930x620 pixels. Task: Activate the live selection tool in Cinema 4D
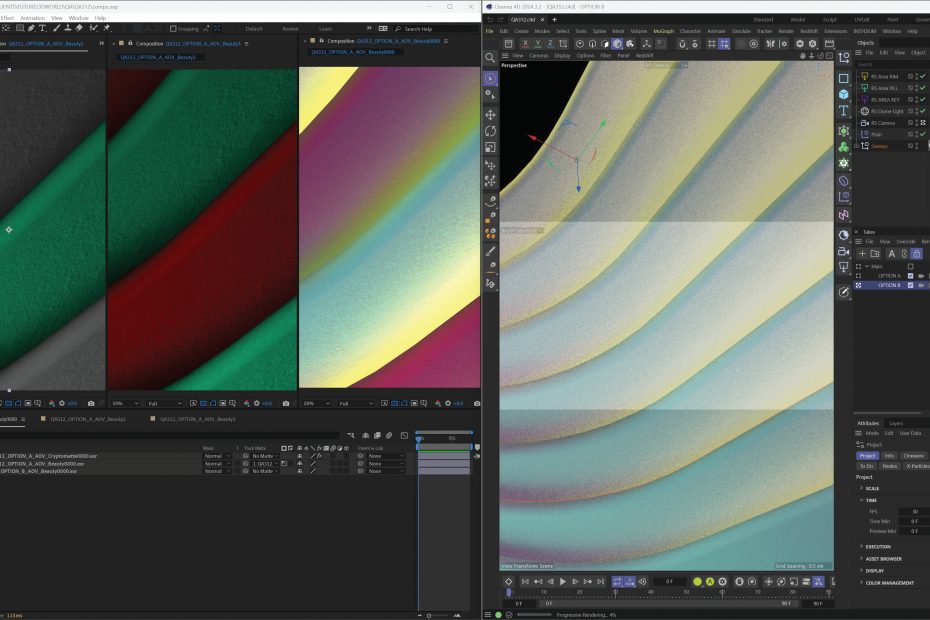pyautogui.click(x=491, y=78)
